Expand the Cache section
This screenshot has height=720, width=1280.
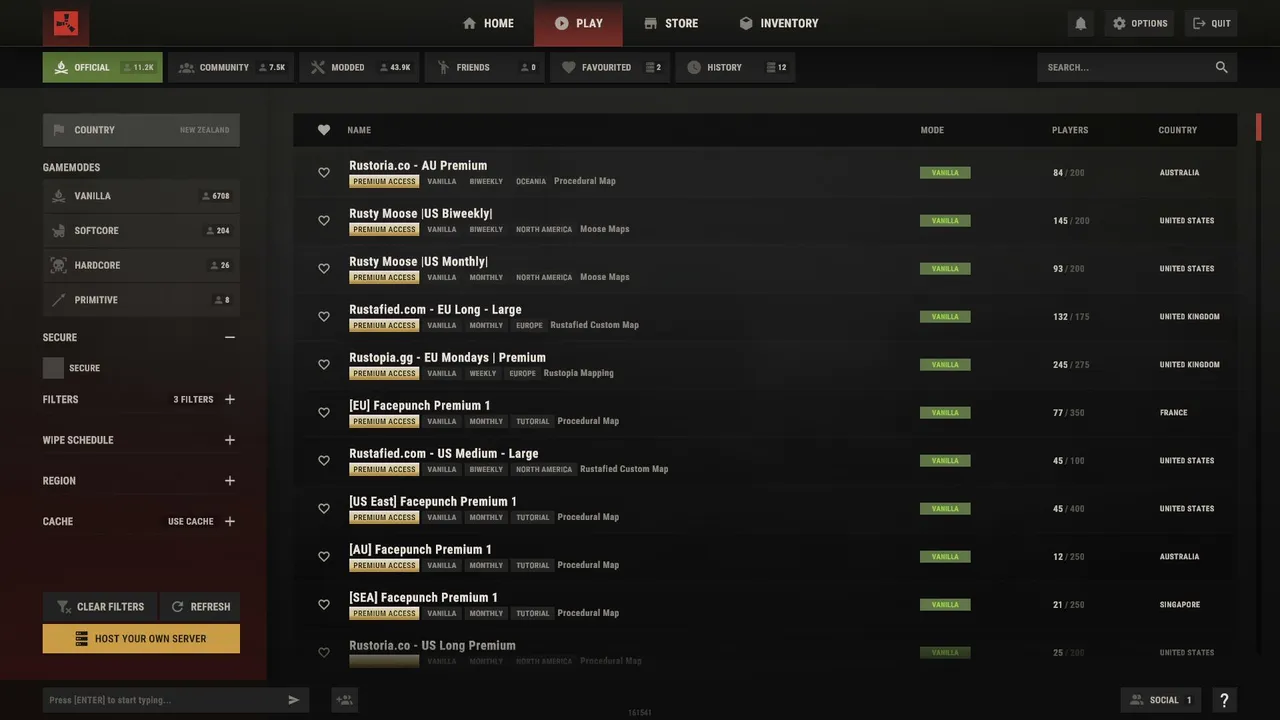[230, 522]
